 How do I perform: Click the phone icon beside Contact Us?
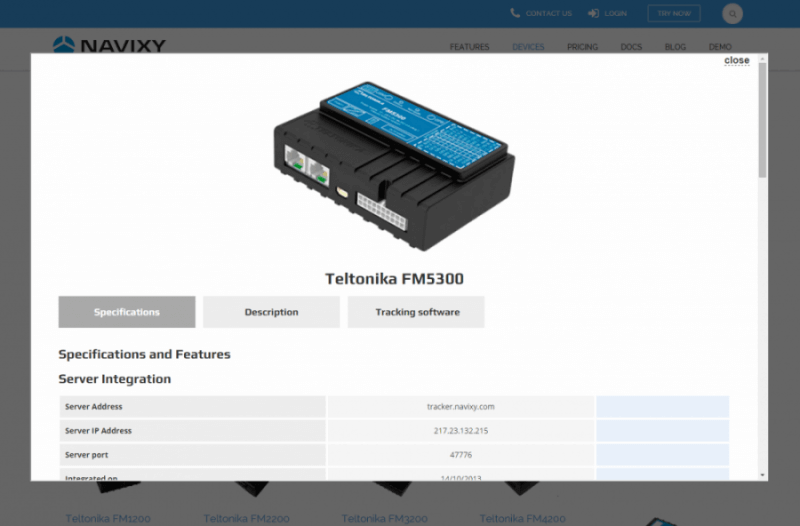click(x=515, y=13)
